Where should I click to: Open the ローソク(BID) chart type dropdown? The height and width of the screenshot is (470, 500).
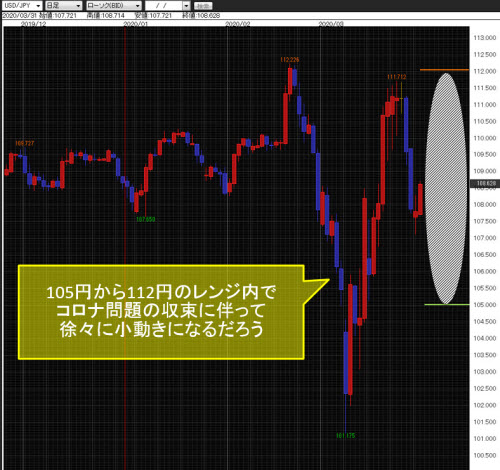114,6
